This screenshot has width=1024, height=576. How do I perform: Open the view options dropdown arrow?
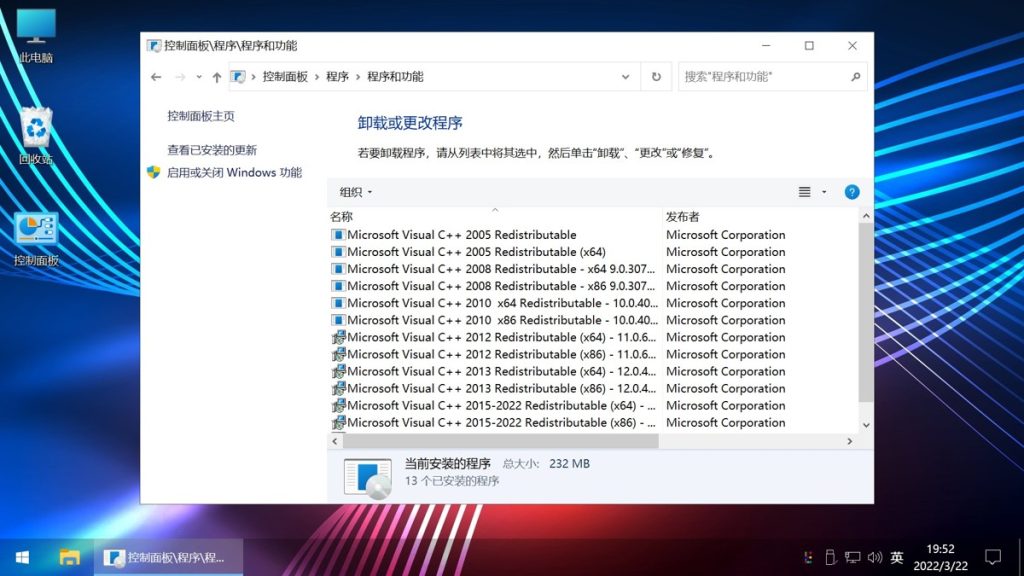coord(824,192)
